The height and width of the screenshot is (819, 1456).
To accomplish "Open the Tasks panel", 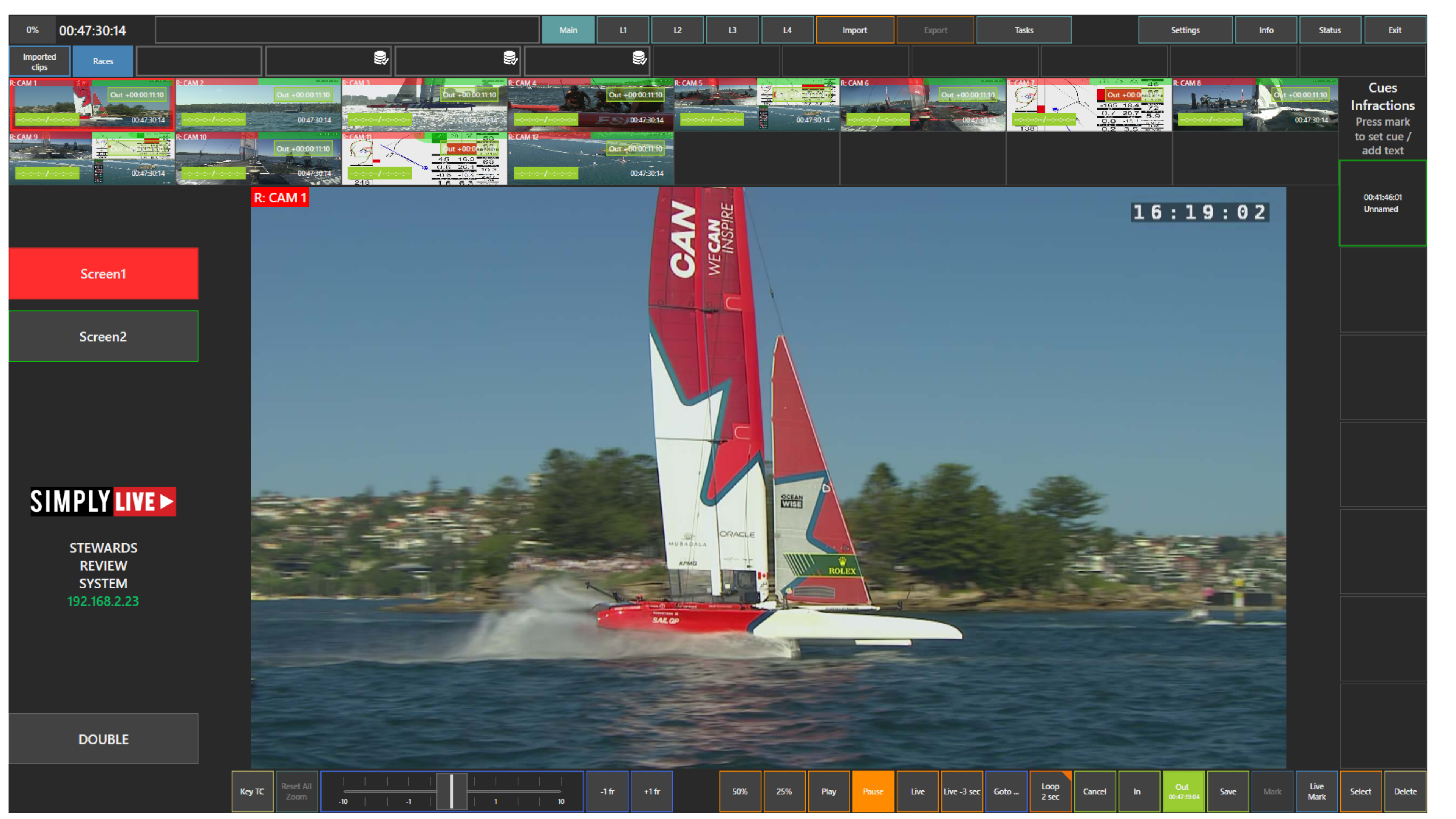I will point(1024,30).
